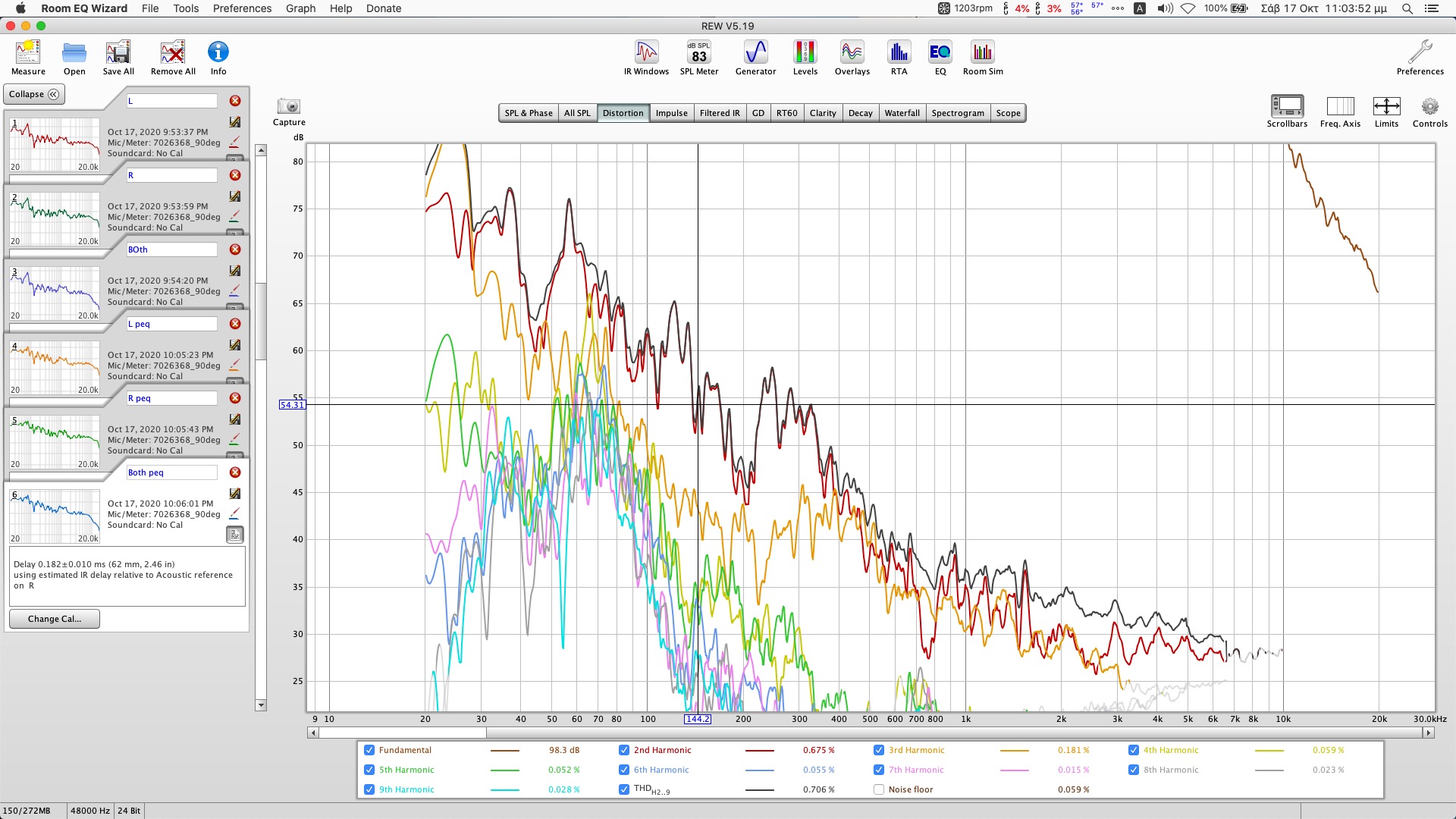
Task: Click the 2nd Harmonic red color line
Action: [x=759, y=751]
